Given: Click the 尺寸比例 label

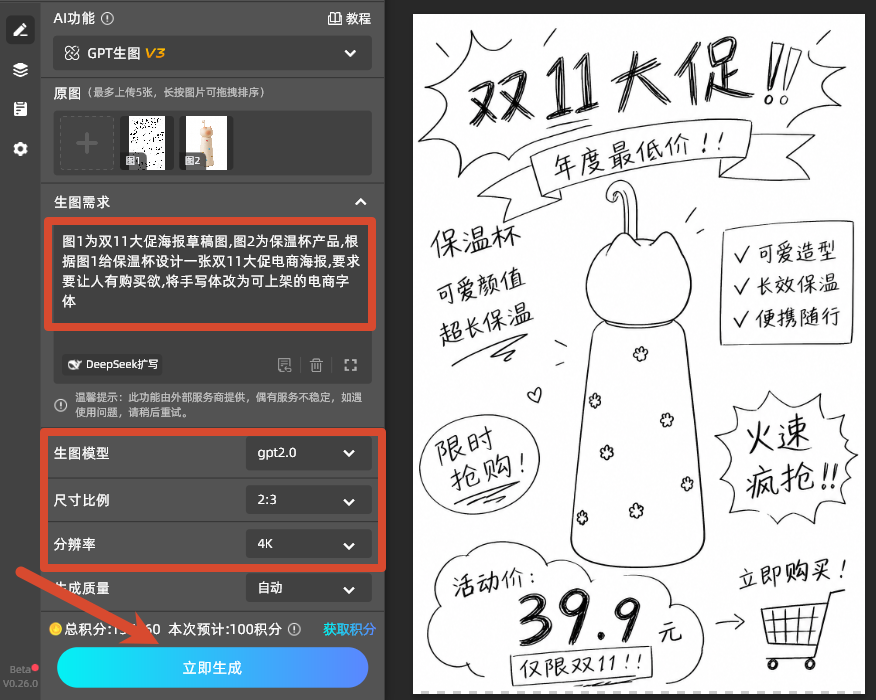Looking at the screenshot, I should click(x=81, y=500).
